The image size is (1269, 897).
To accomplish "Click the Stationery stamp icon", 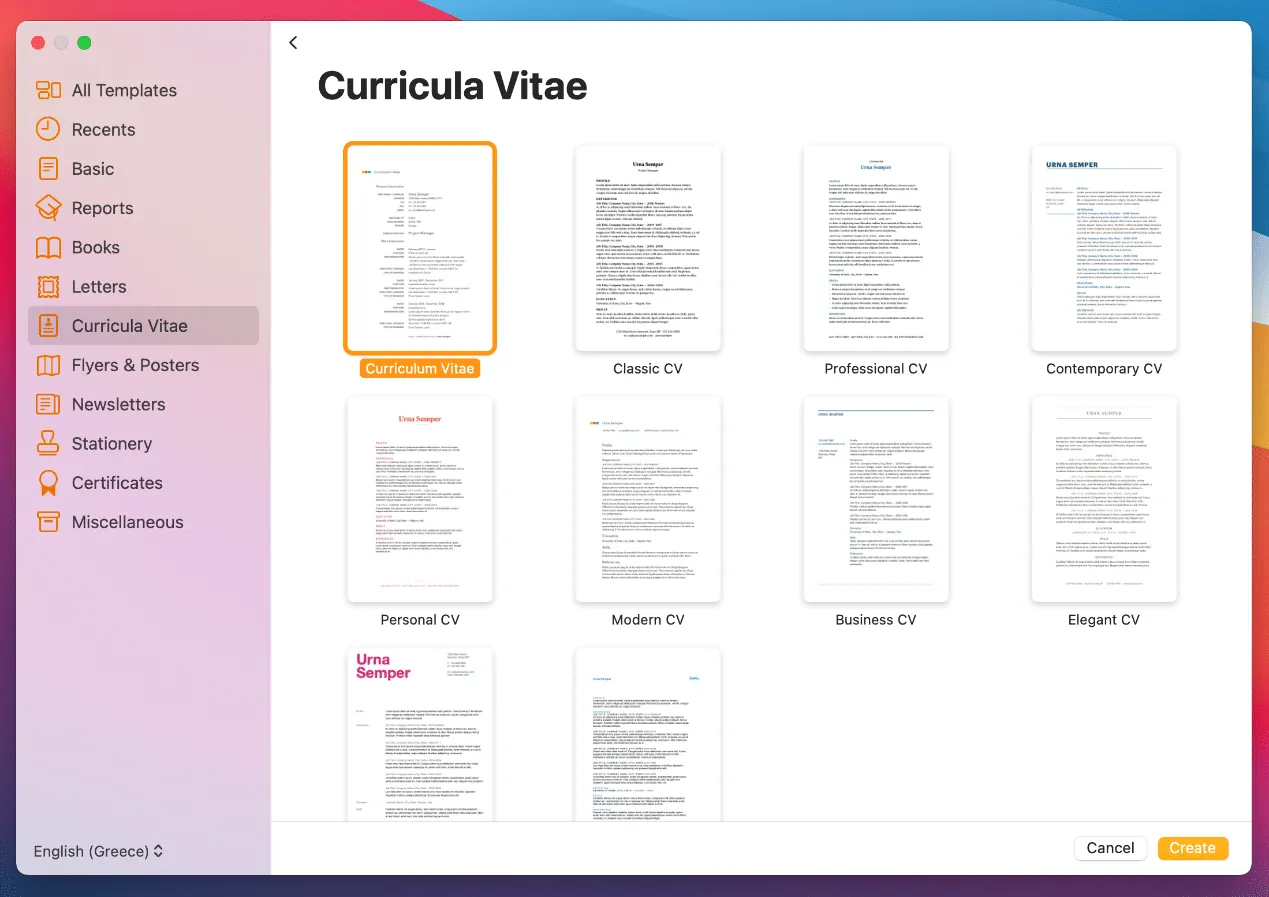I will tap(48, 443).
